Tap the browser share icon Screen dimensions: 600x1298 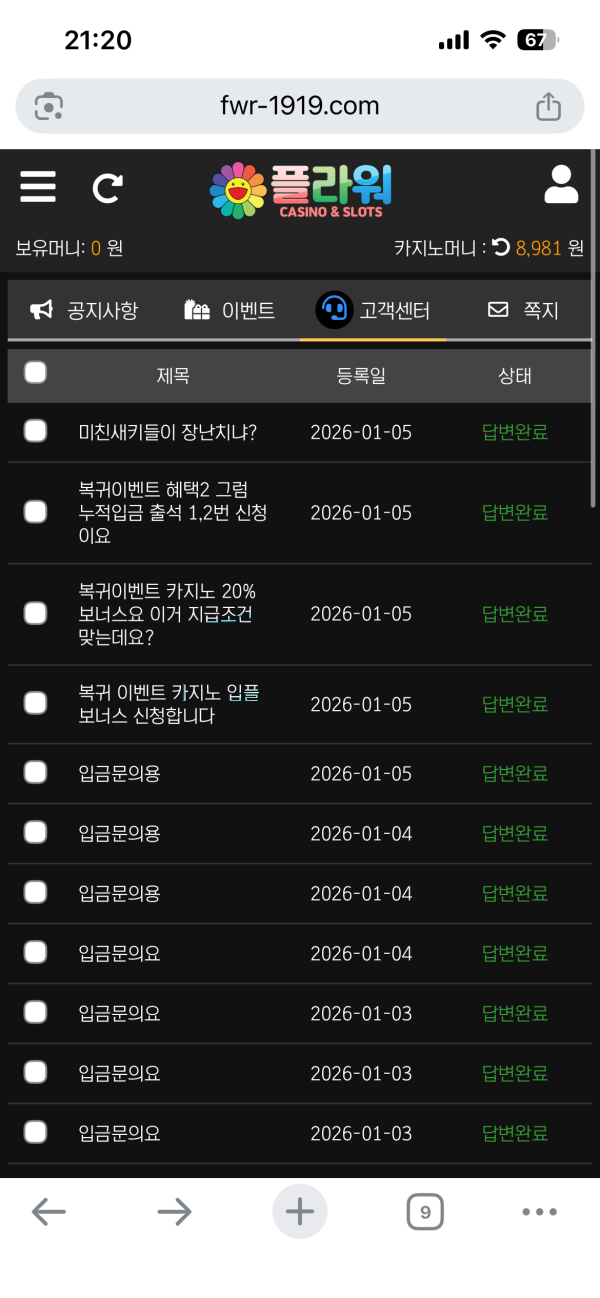pos(548,106)
